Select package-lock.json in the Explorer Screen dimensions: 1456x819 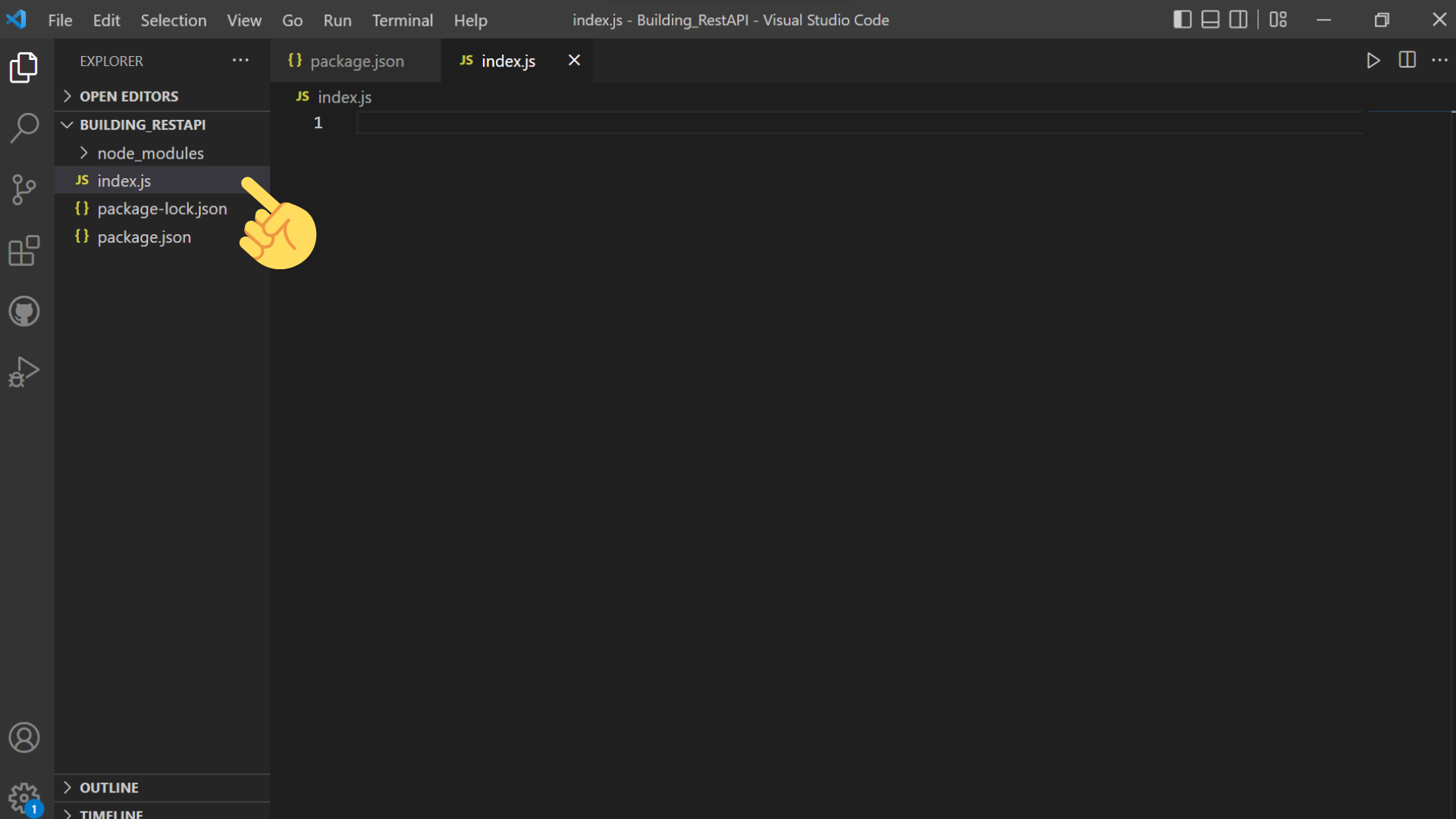[162, 209]
